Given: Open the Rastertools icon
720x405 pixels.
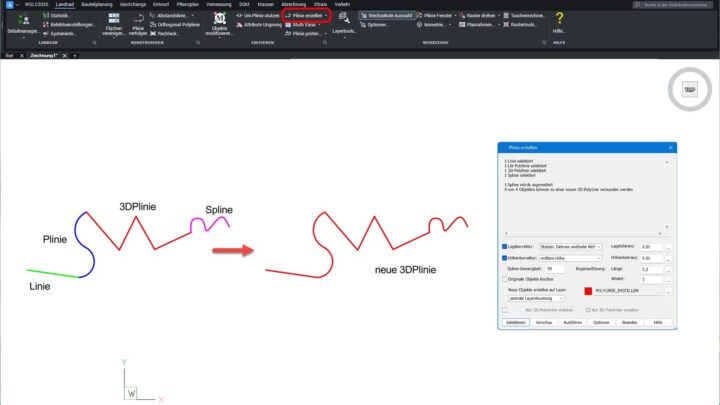Looking at the screenshot, I should point(506,25).
